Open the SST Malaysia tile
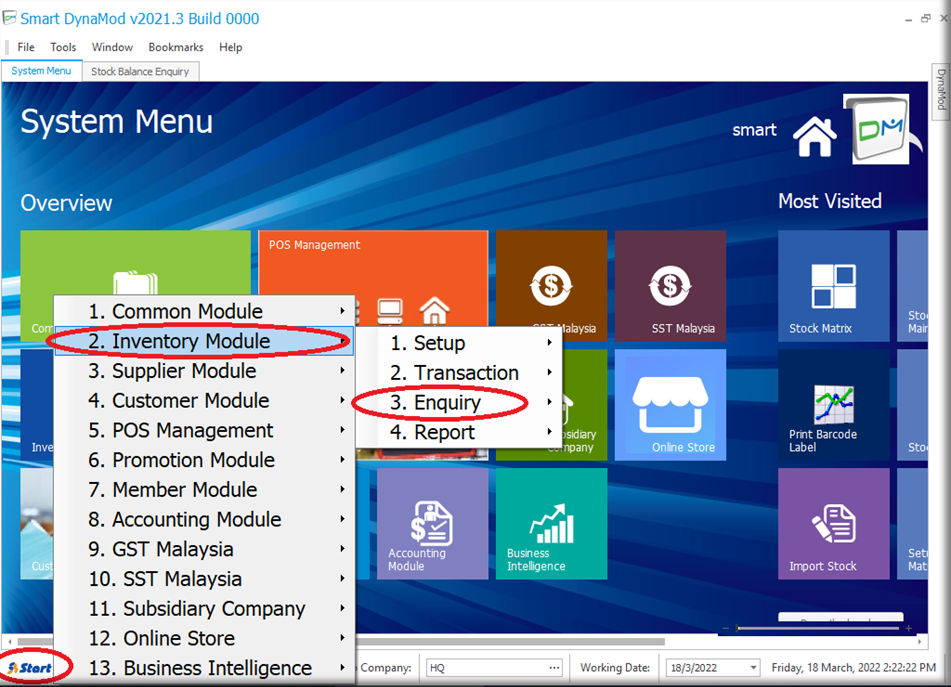 click(670, 287)
